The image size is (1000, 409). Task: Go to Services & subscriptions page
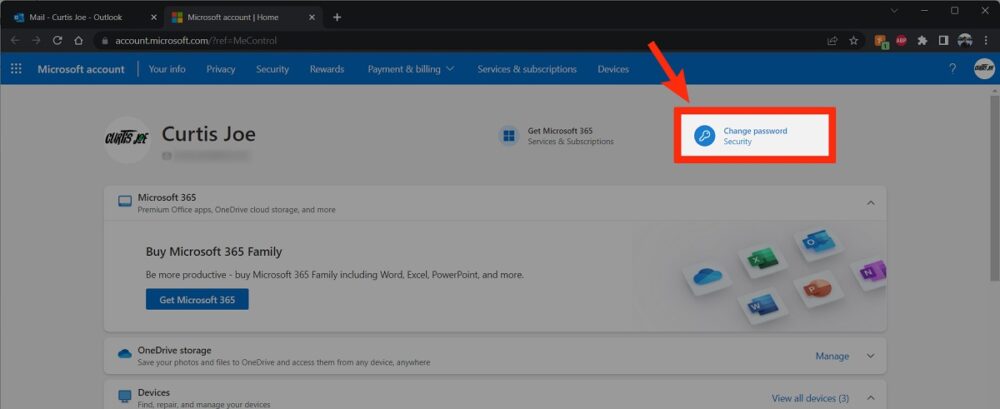pyautogui.click(x=526, y=69)
